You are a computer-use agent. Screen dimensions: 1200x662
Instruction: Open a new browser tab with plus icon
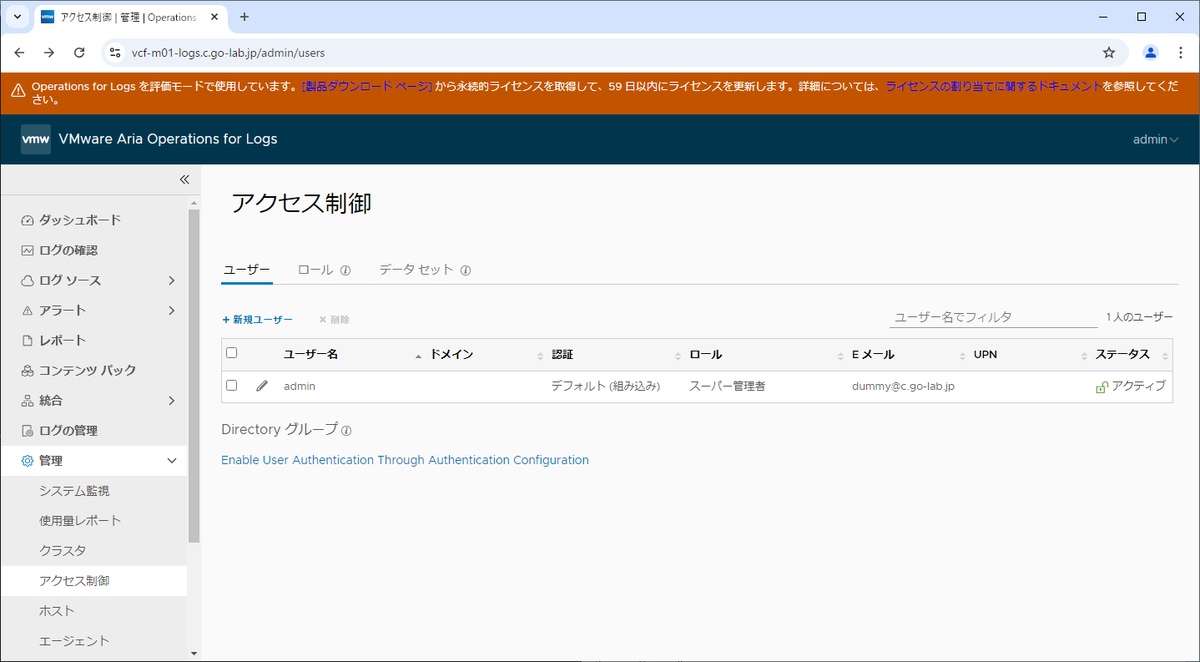point(244,17)
